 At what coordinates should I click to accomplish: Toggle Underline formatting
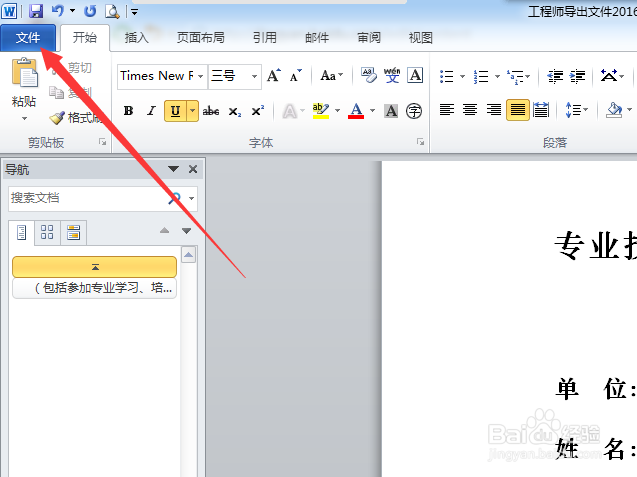point(175,111)
